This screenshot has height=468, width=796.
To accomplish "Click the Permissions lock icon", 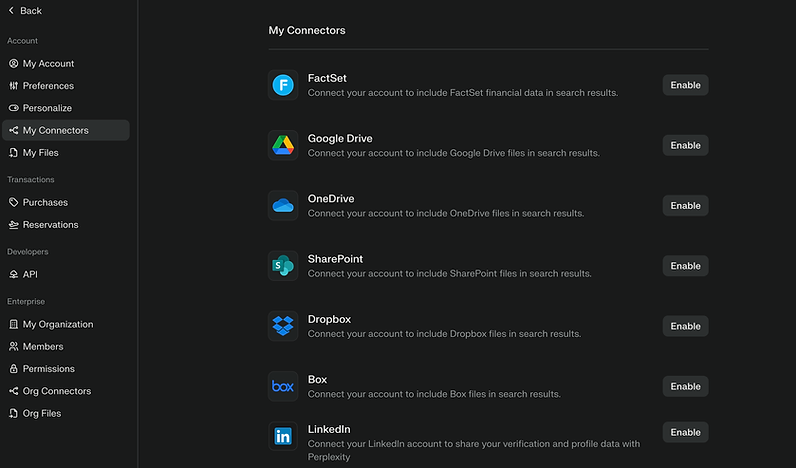I will click(14, 369).
